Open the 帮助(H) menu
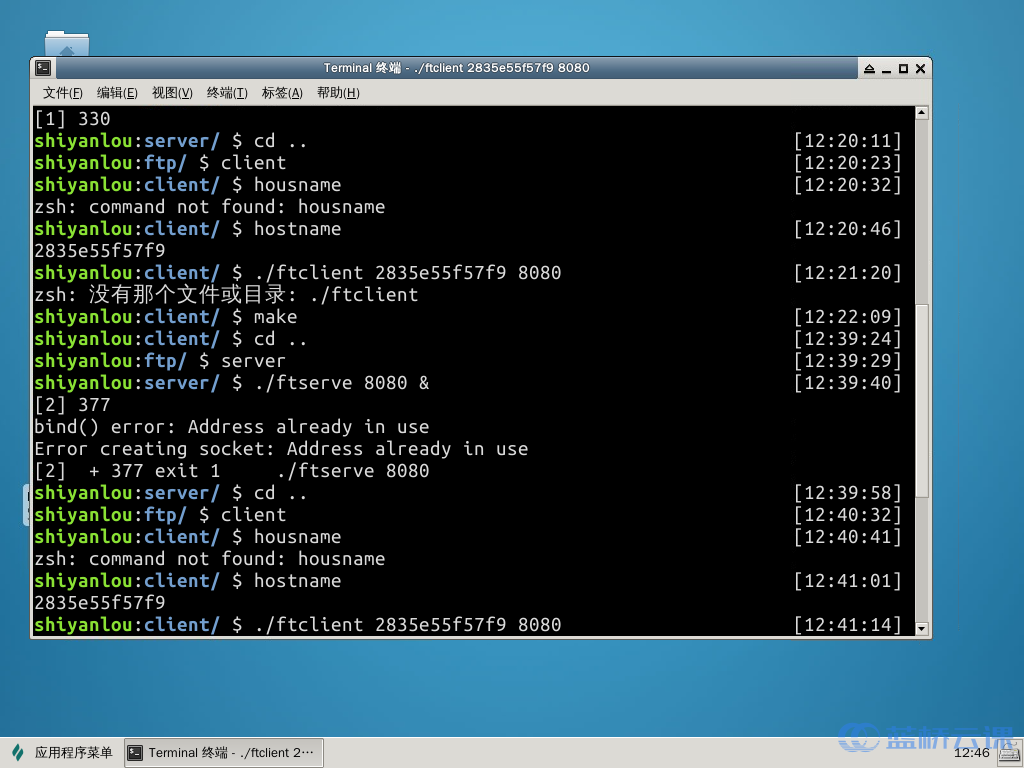This screenshot has width=1024, height=768. tap(337, 93)
